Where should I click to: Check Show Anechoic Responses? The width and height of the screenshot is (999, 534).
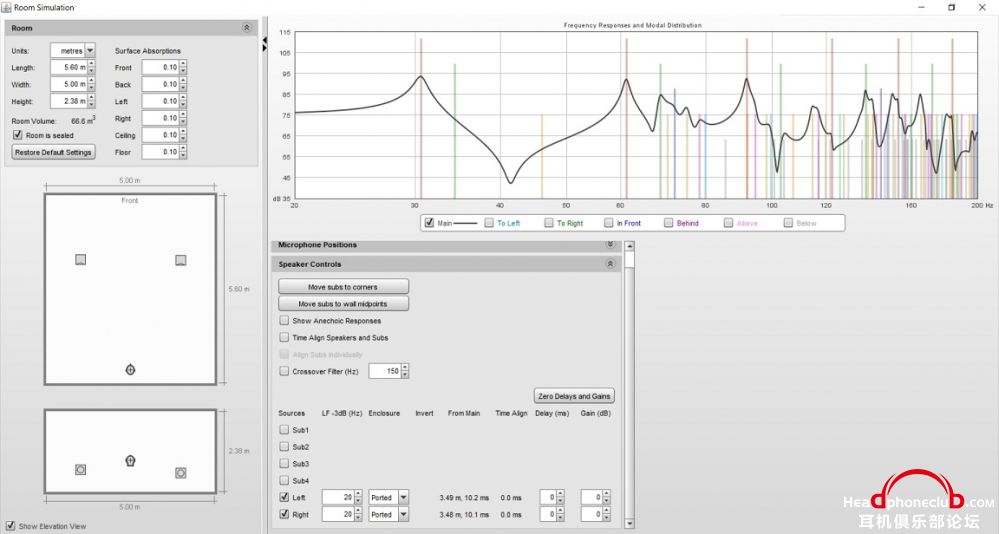click(x=284, y=321)
